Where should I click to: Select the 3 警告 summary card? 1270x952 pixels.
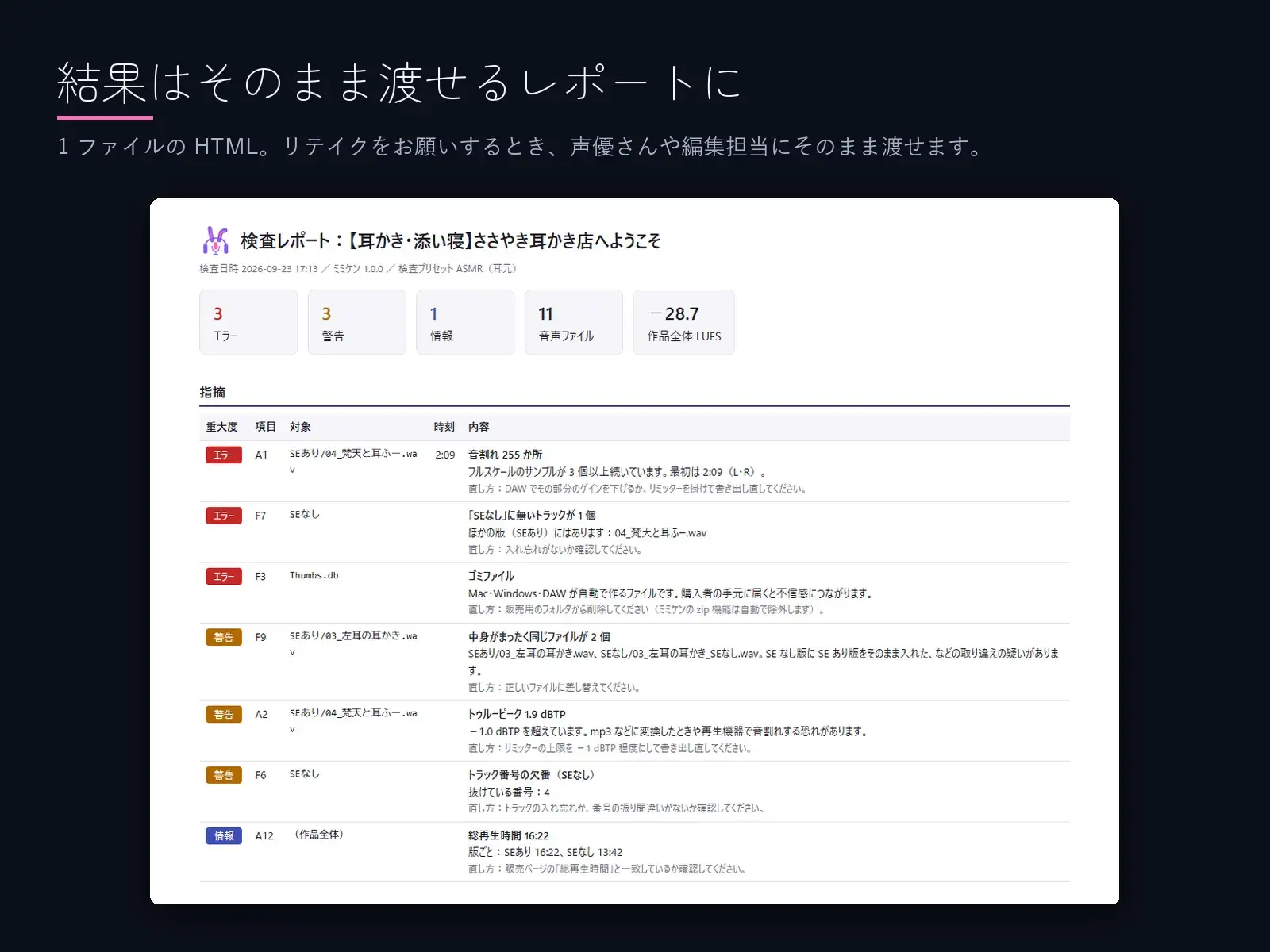coord(357,322)
